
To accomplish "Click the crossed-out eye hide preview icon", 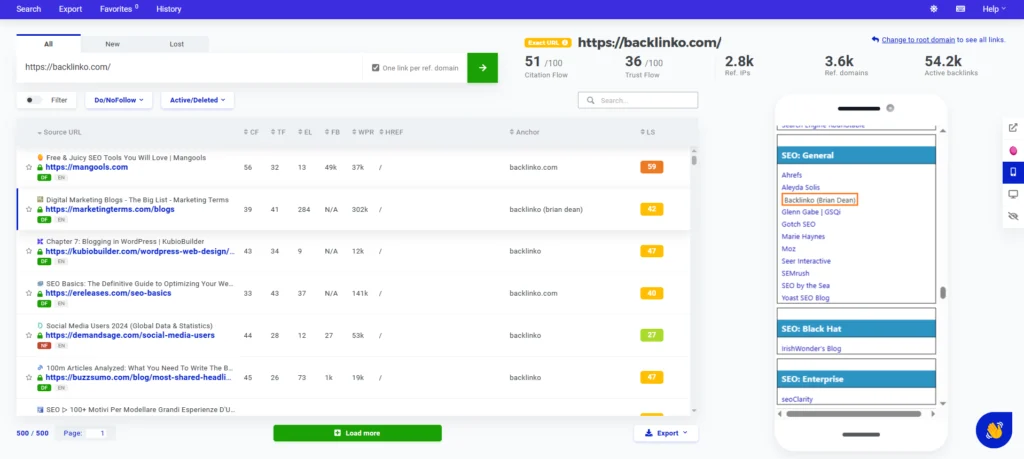I will point(1013,216).
